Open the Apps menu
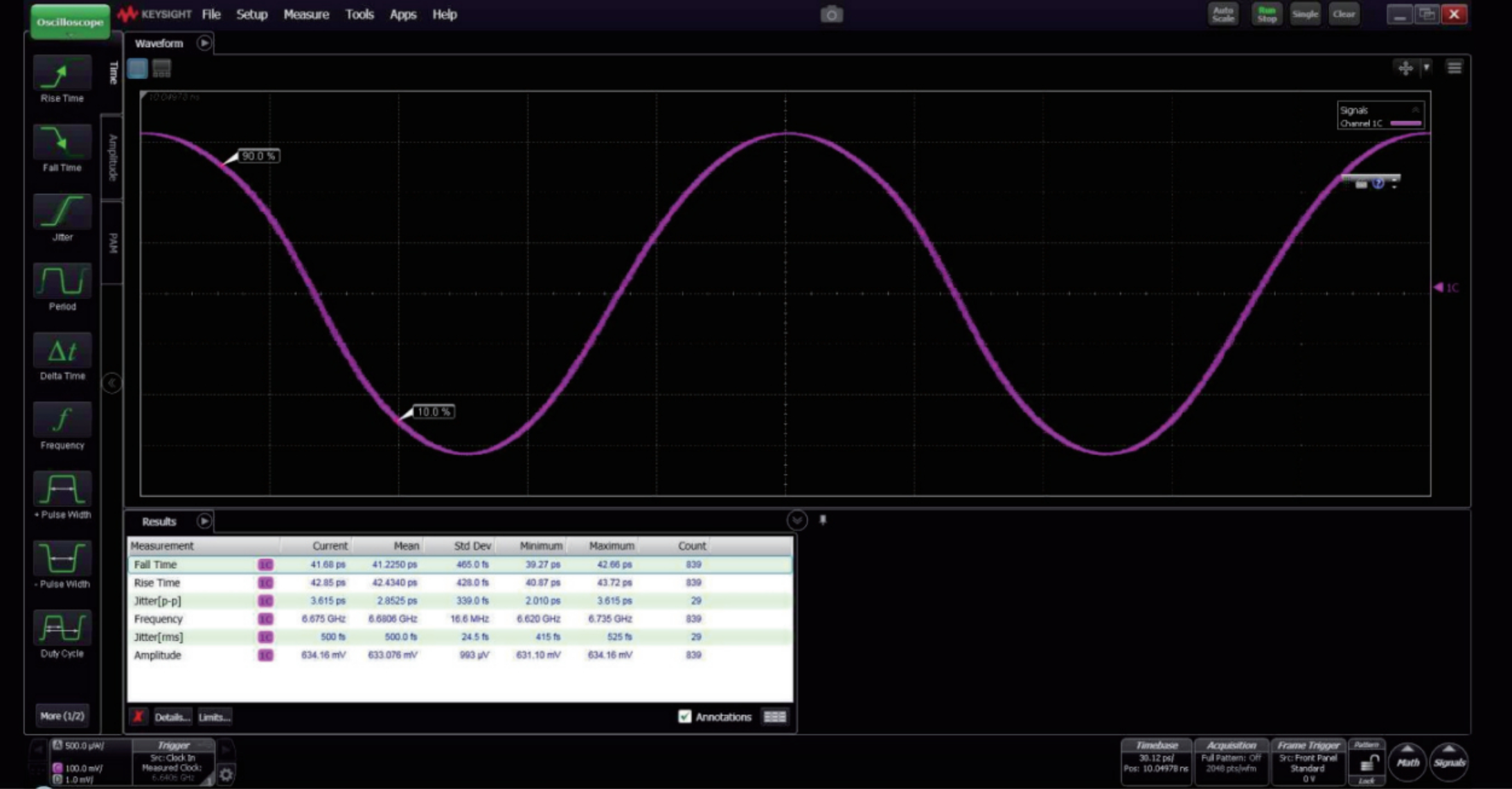The height and width of the screenshot is (789, 1512). pyautogui.click(x=403, y=15)
